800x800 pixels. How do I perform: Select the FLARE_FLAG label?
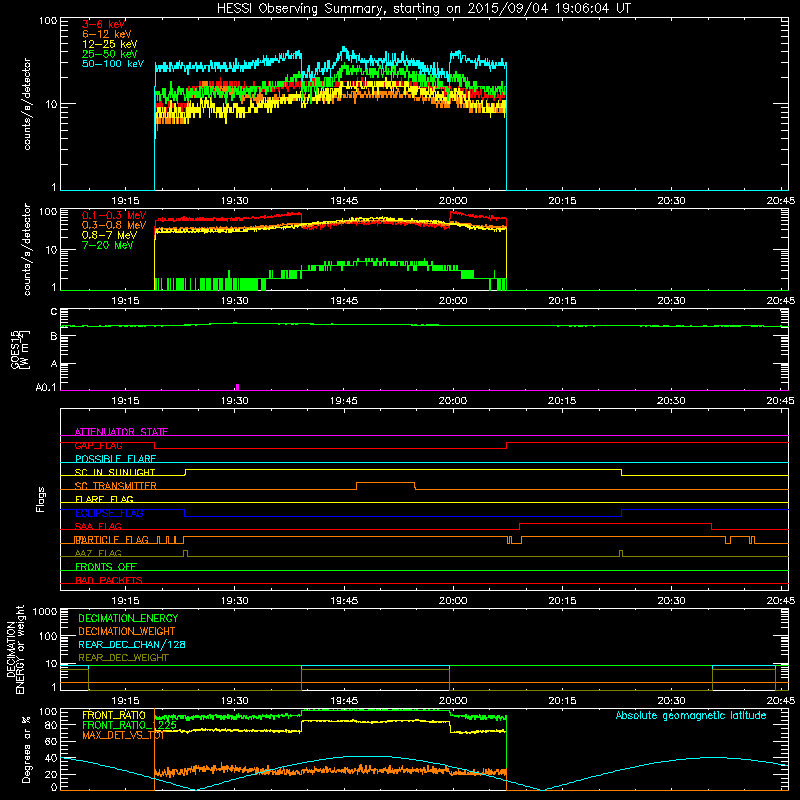pyautogui.click(x=104, y=499)
